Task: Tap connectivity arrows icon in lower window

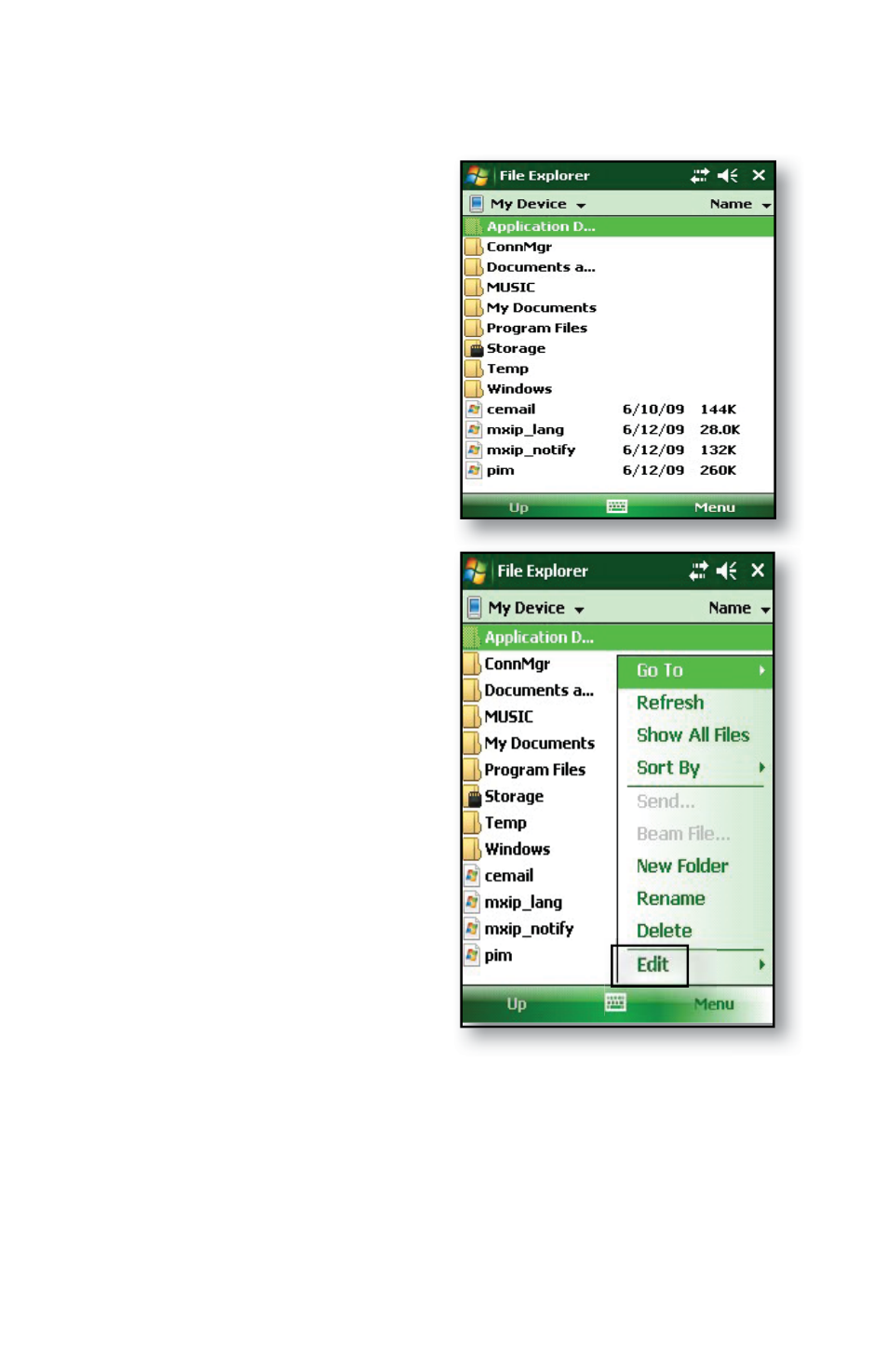Action: point(698,571)
